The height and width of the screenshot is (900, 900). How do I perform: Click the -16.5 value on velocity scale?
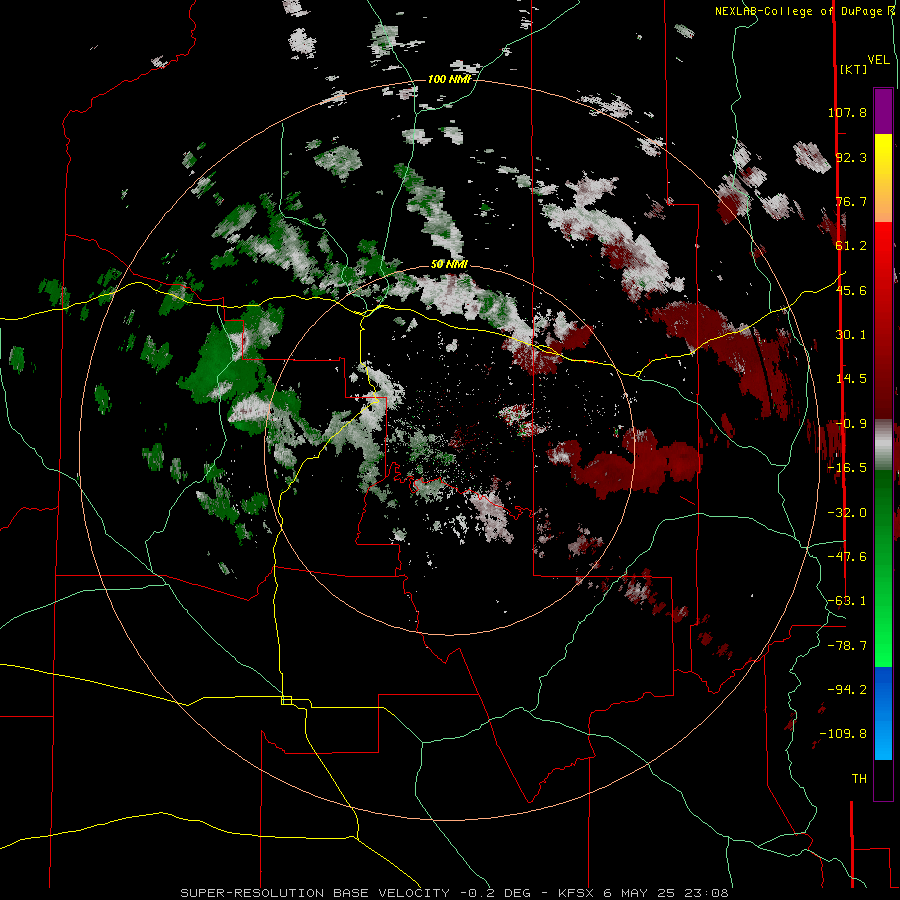pos(847,468)
